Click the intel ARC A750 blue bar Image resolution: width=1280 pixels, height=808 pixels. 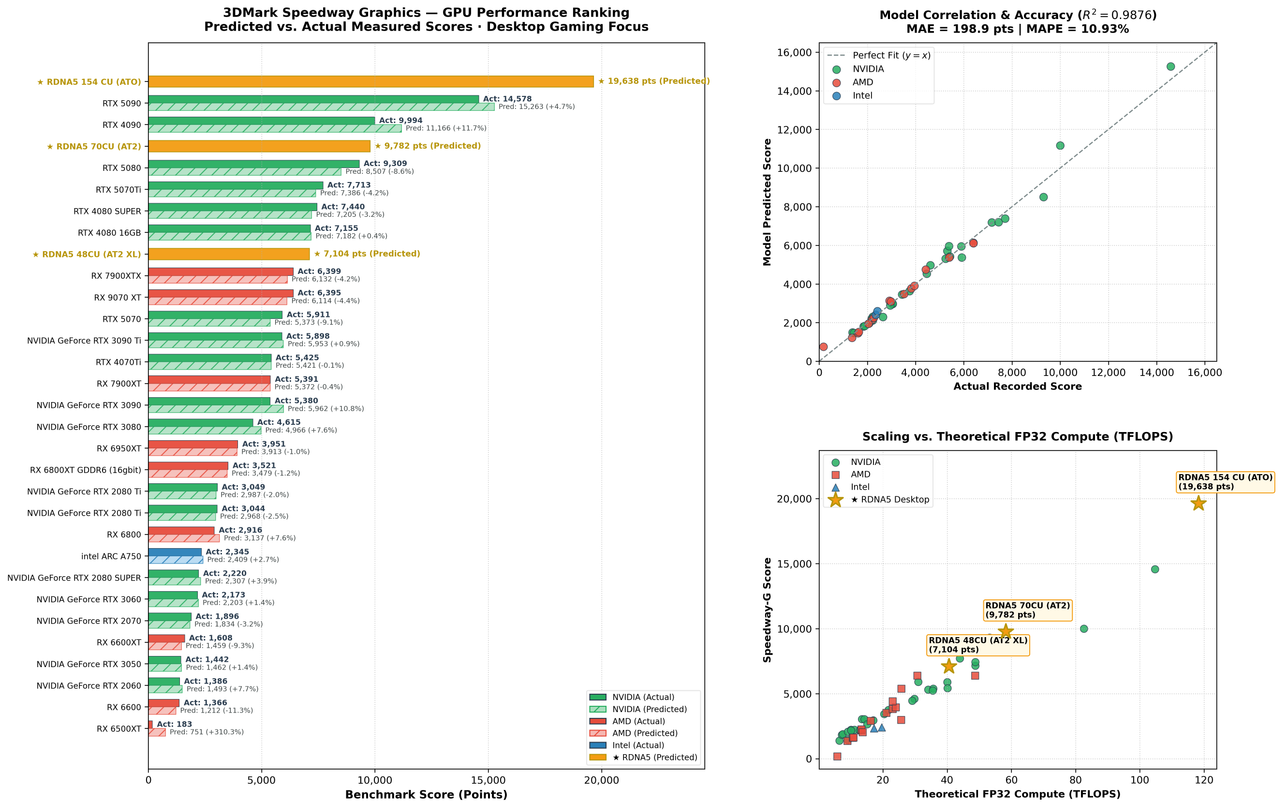[175, 552]
